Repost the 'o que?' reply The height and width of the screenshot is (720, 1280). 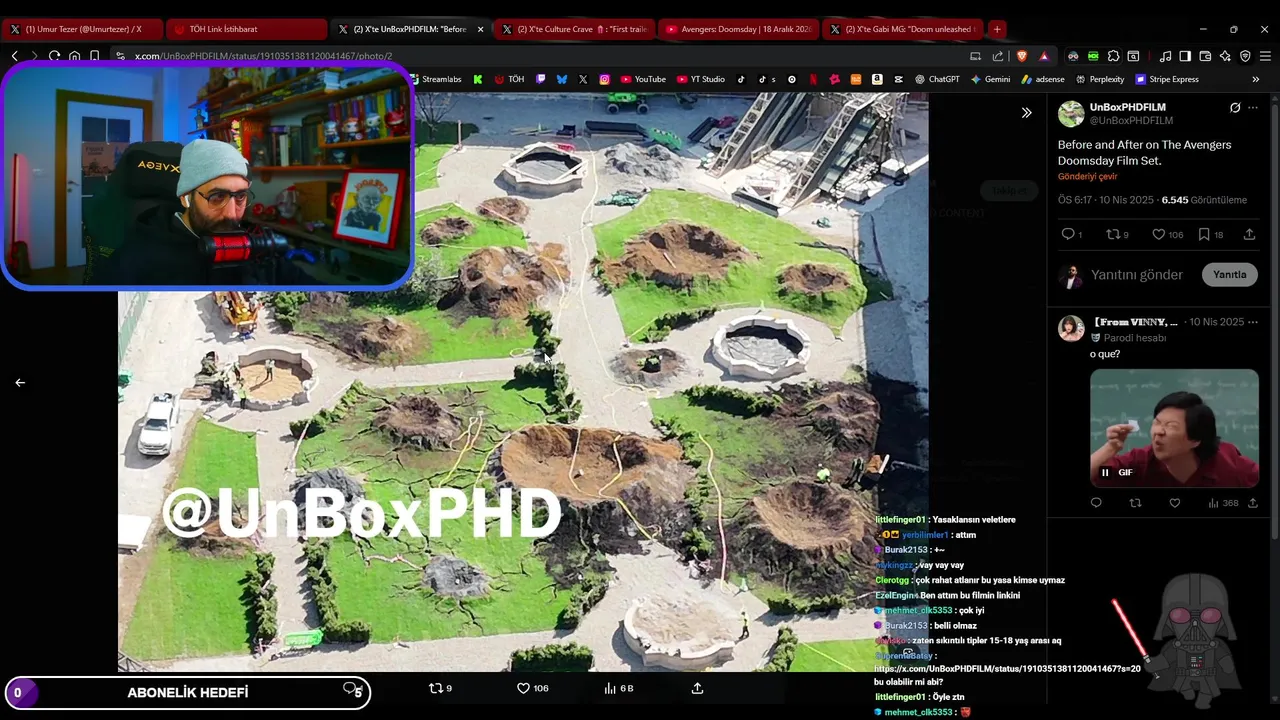tap(1135, 503)
